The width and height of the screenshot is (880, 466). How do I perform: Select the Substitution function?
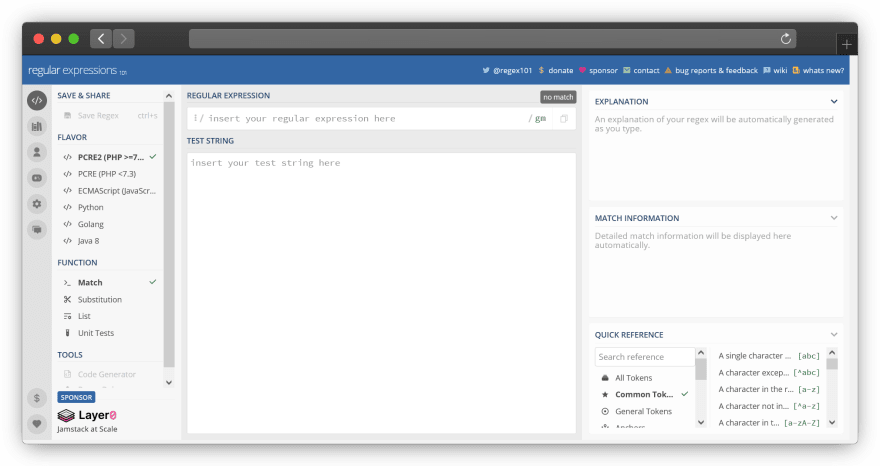point(109,299)
